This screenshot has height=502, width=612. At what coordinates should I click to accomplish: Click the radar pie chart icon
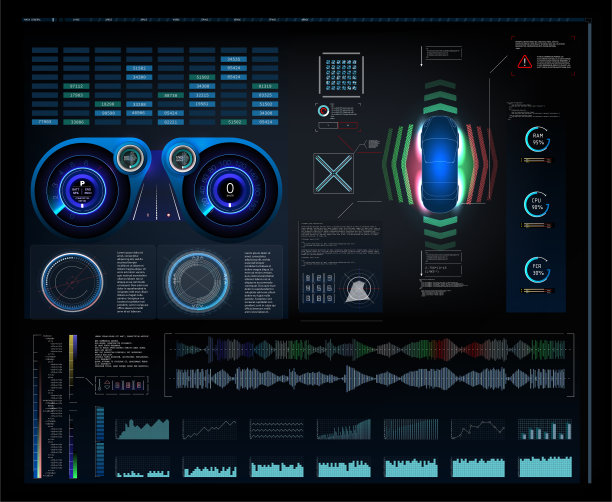pos(359,288)
